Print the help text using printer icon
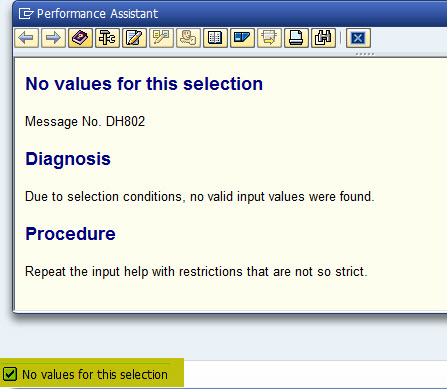The width and height of the screenshot is (447, 389). [x=296, y=38]
